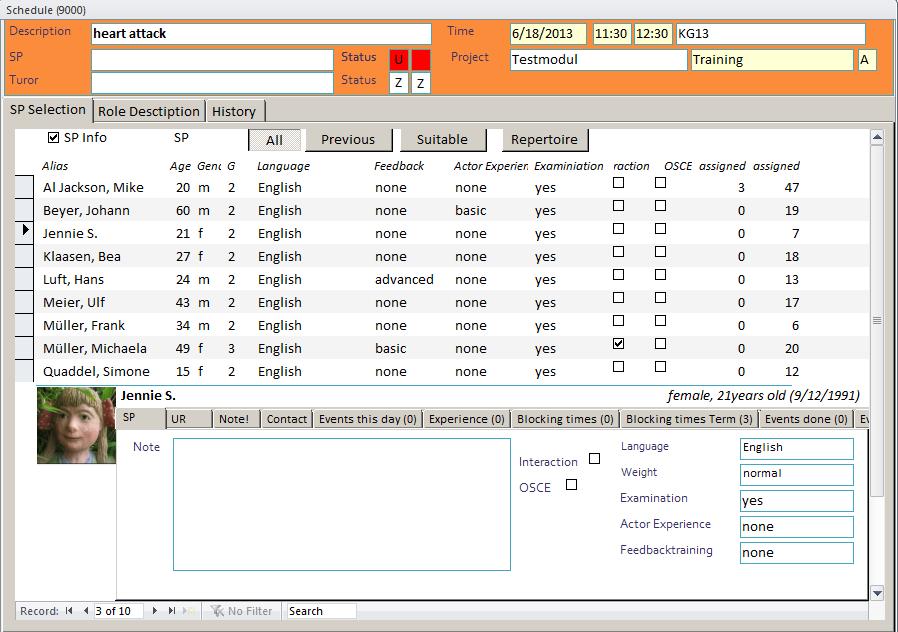Screen dimensions: 898x632
Task: Jump to the first record
Action: [x=68, y=610]
